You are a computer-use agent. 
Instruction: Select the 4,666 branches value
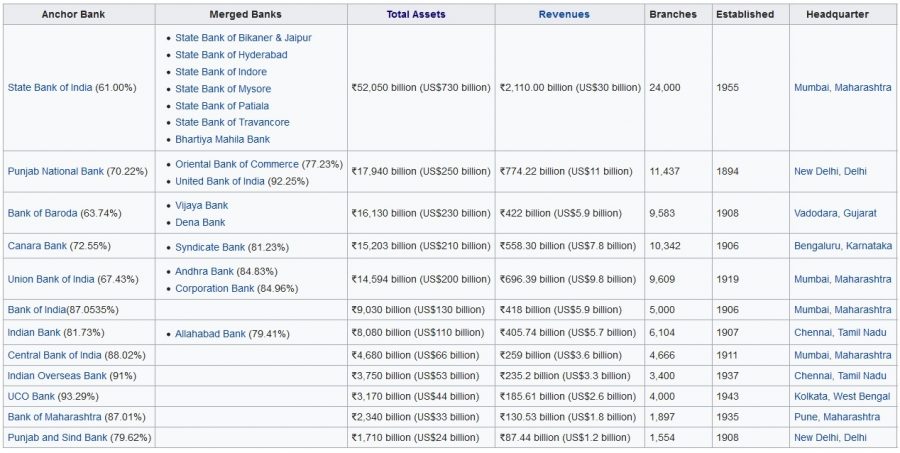point(662,355)
